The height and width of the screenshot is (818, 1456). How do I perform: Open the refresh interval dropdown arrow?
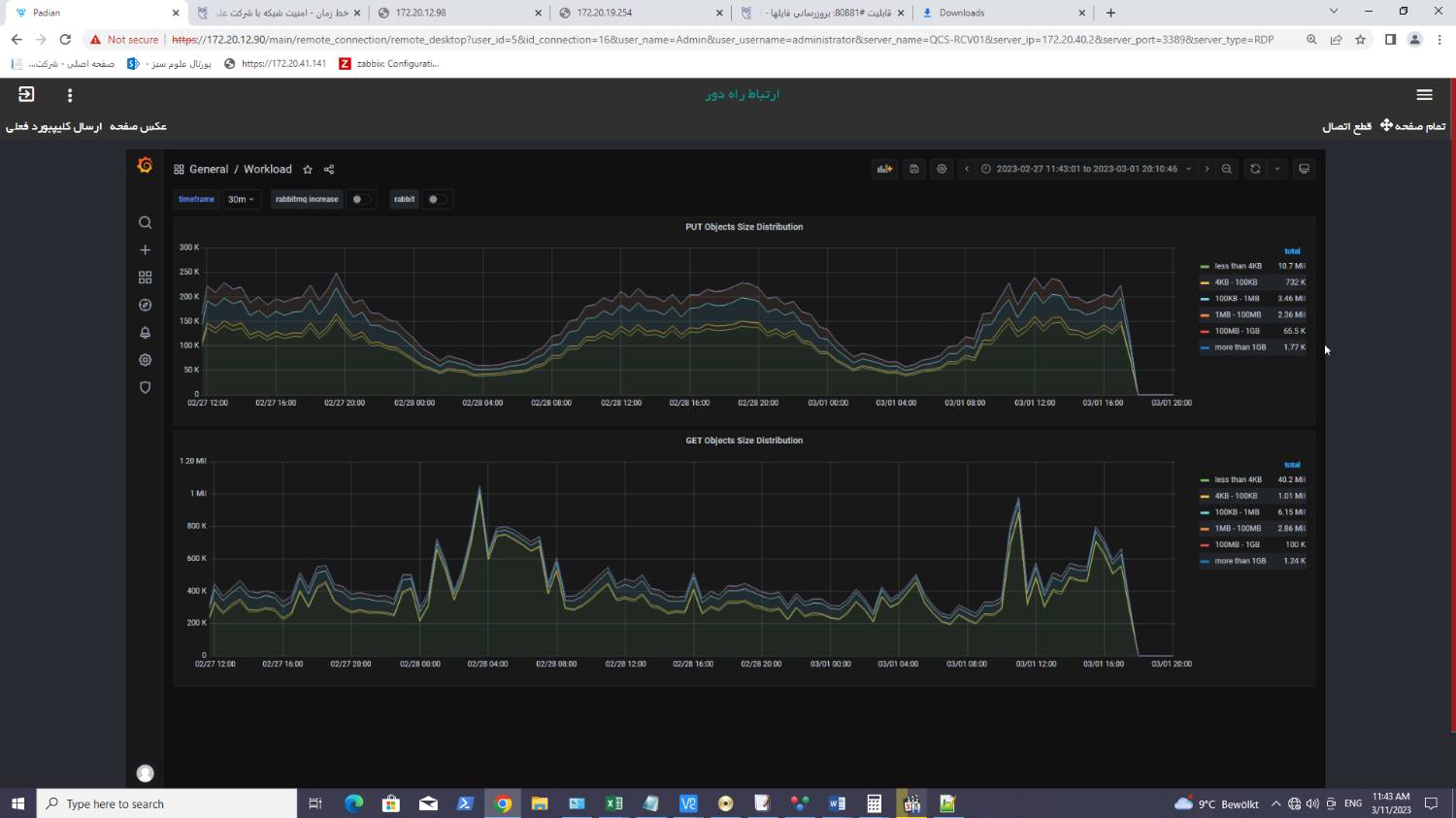[x=1277, y=169]
